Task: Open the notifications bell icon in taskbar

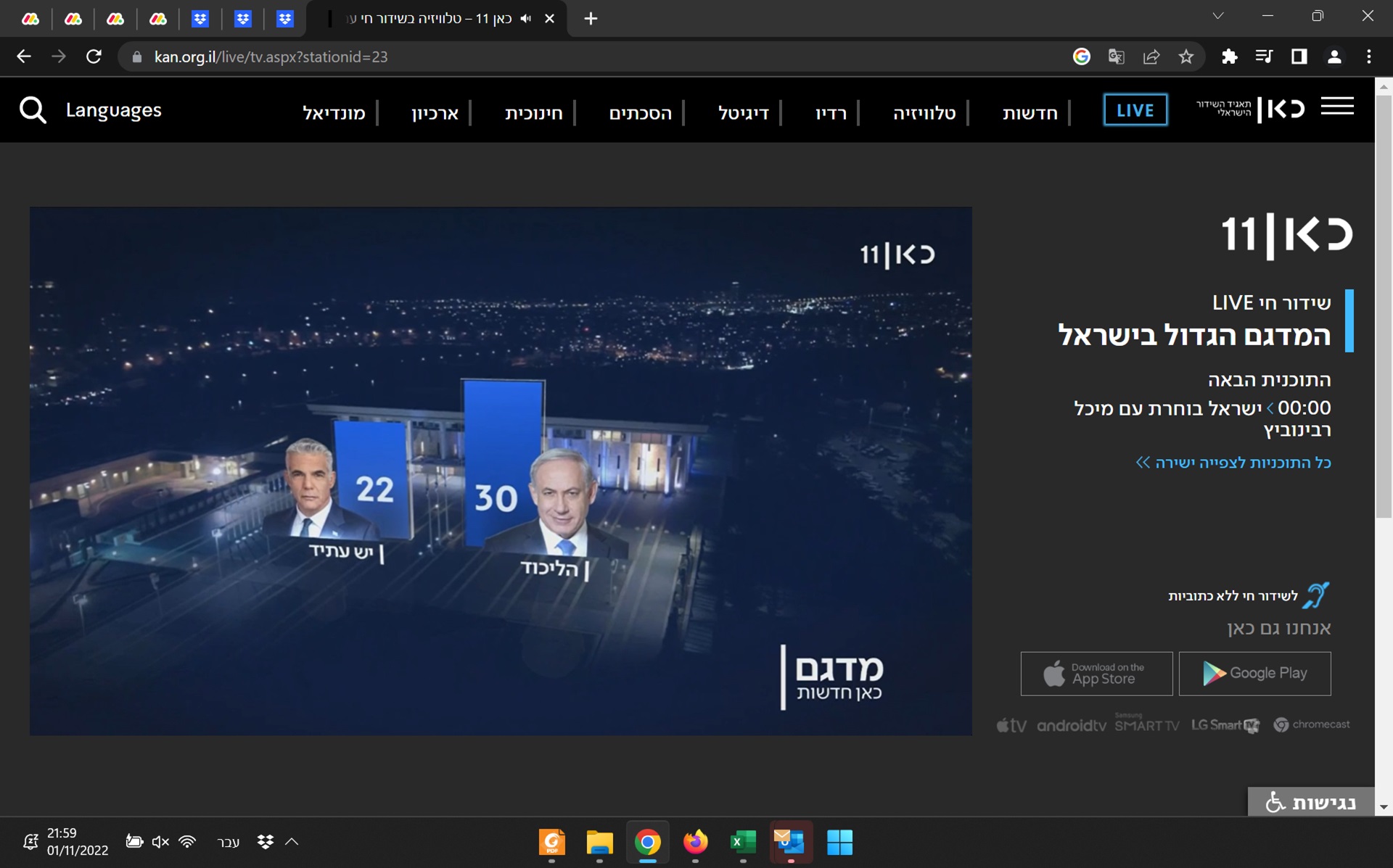Action: coord(30,841)
